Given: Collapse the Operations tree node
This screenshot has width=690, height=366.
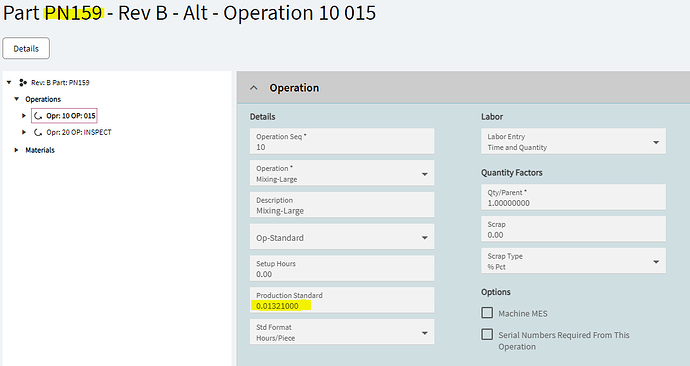Looking at the screenshot, I should coord(17,99).
